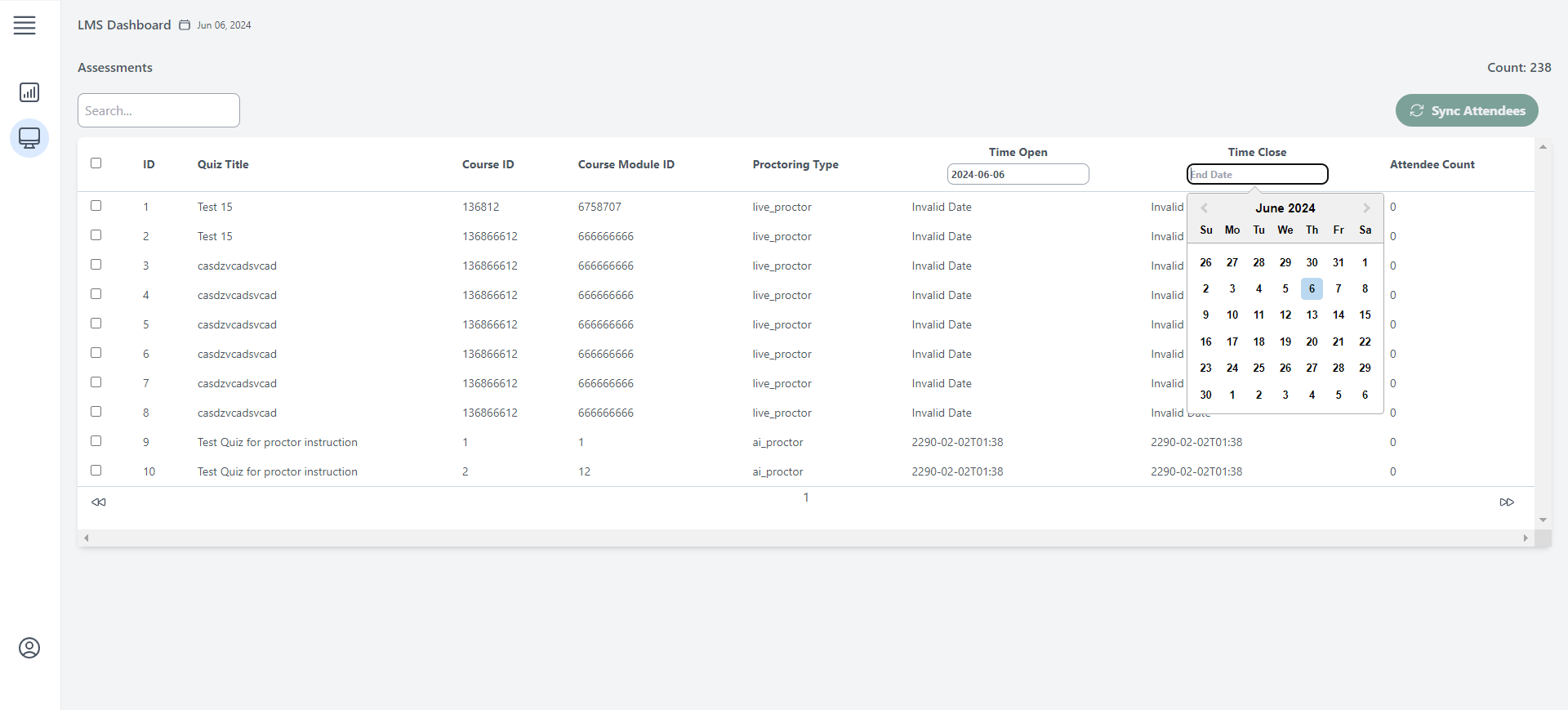Click page number 1 in pagination
The height and width of the screenshot is (710, 1568).
(806, 497)
